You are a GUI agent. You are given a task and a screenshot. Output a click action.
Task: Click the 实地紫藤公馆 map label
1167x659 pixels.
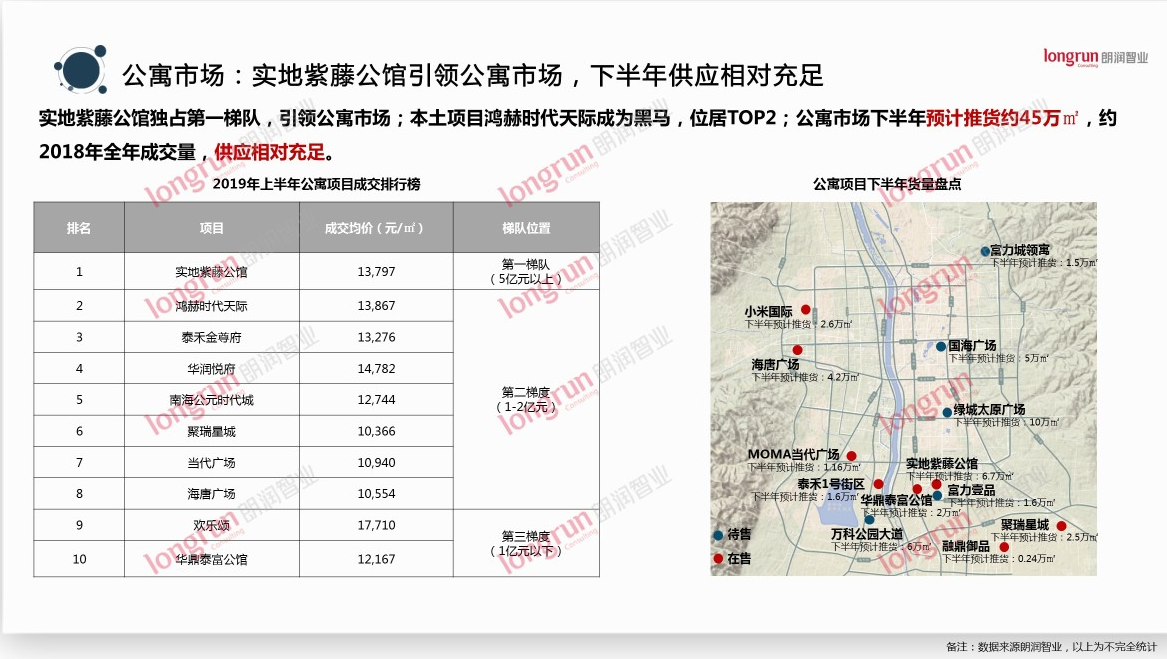point(941,464)
